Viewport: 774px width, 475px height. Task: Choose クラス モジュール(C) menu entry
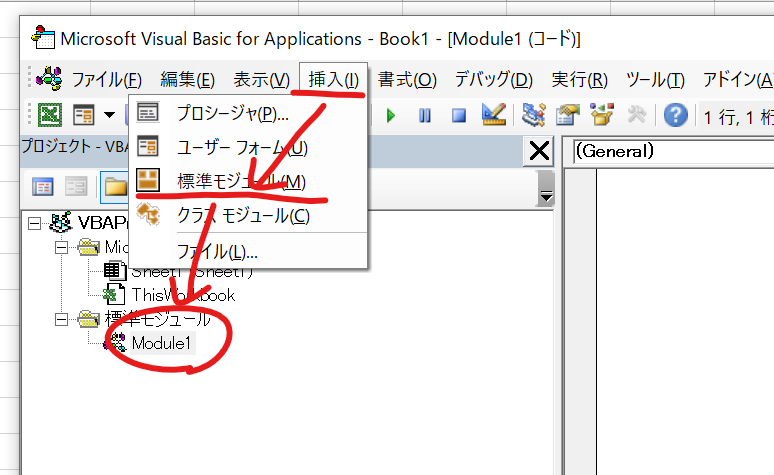(x=243, y=214)
